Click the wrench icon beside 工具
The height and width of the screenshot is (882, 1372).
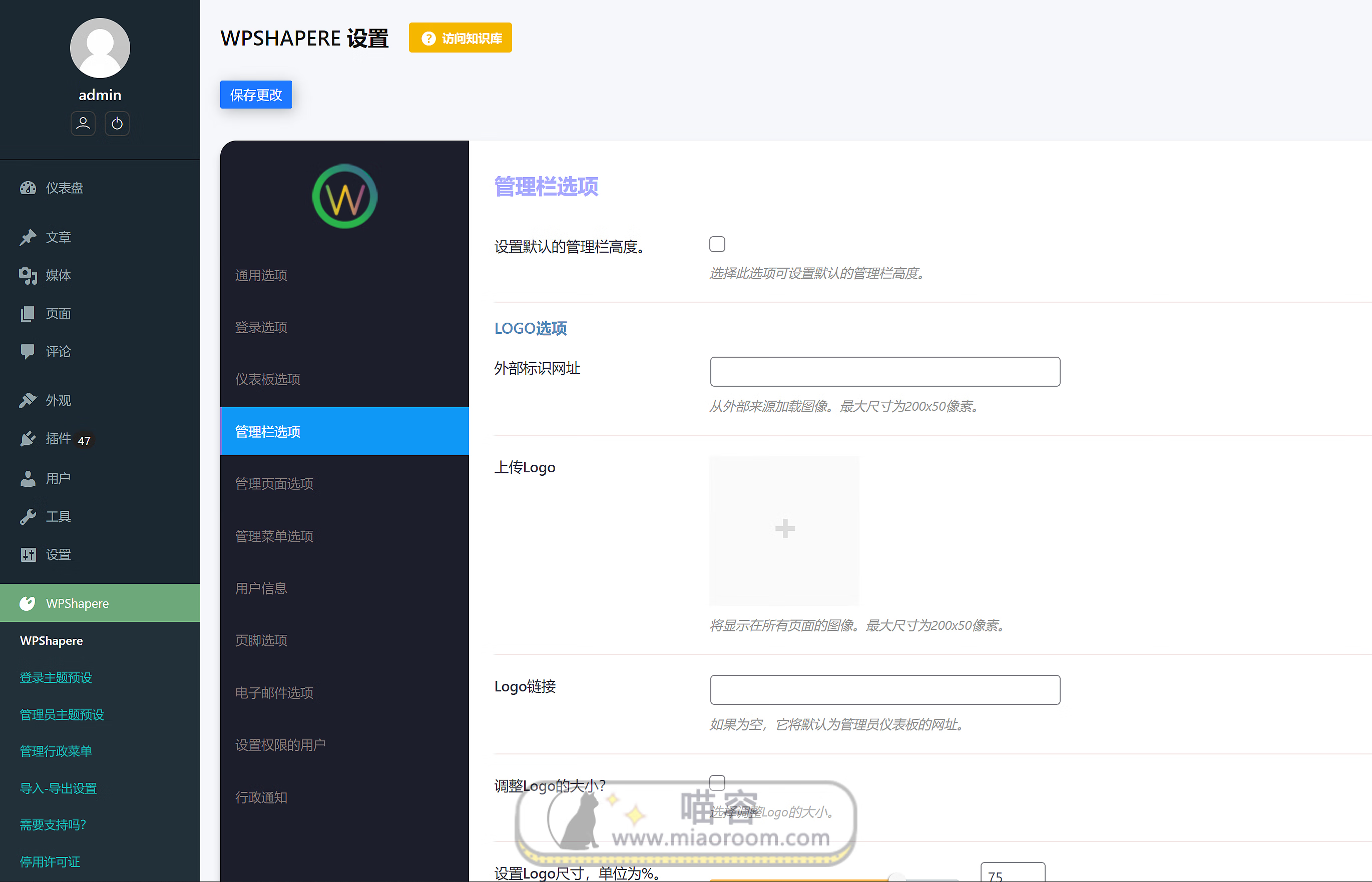tap(28, 517)
